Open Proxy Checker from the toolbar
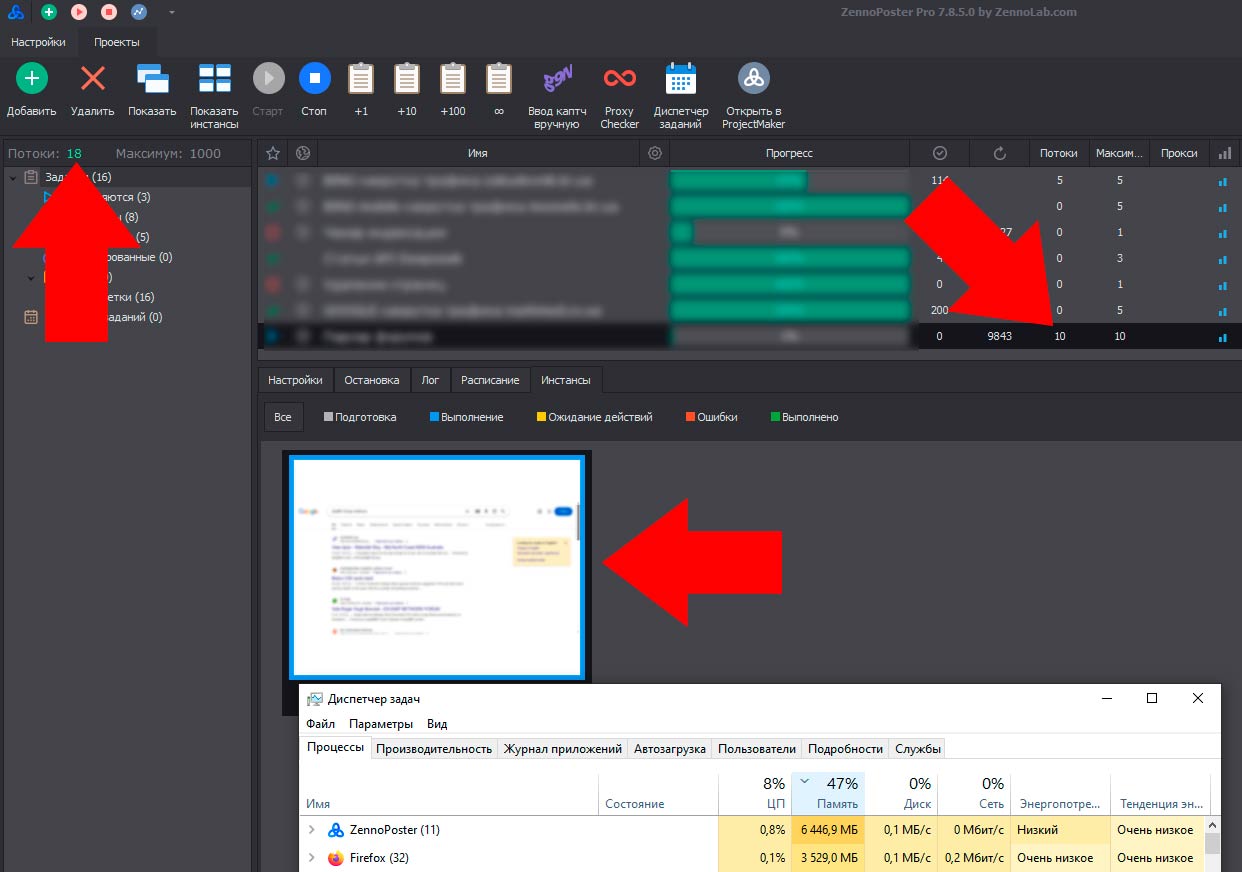The height and width of the screenshot is (872, 1242). point(619,79)
